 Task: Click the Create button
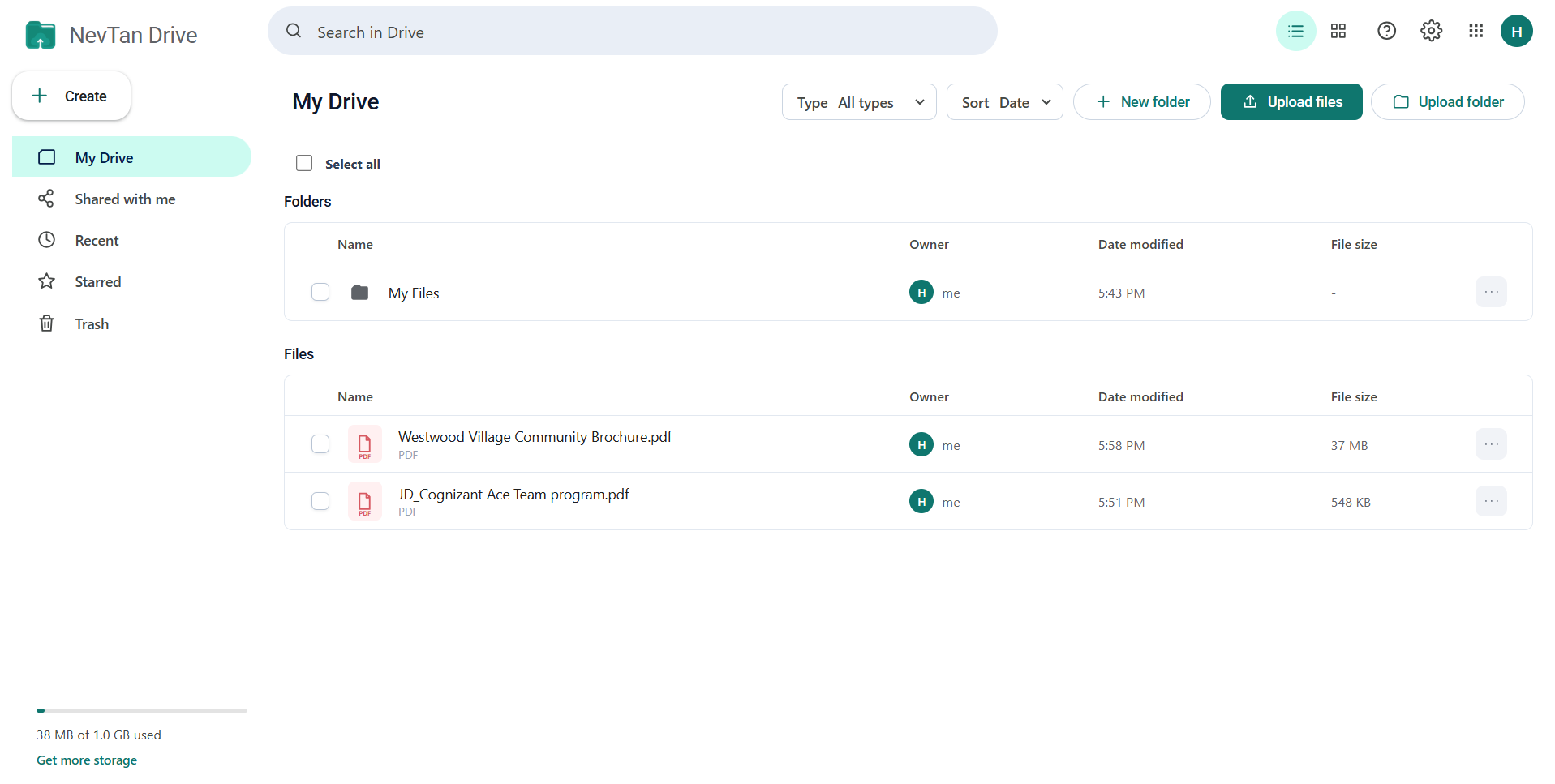tap(71, 96)
